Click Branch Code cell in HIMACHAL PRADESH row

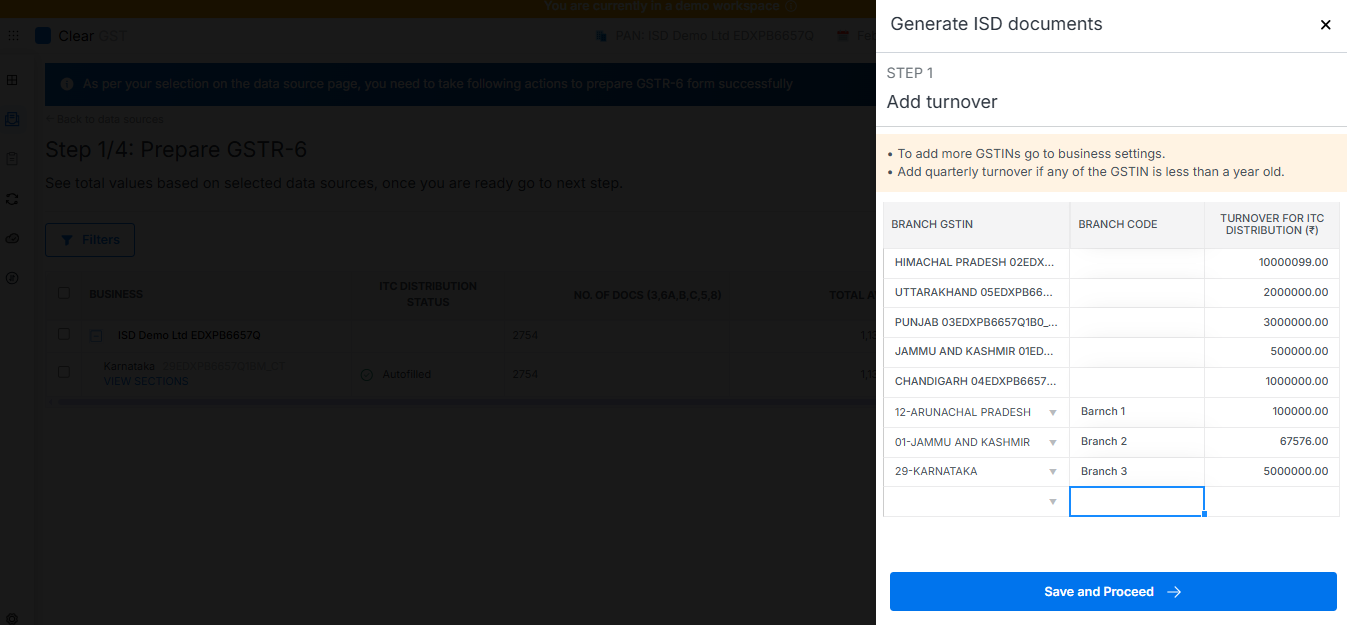pos(1137,263)
